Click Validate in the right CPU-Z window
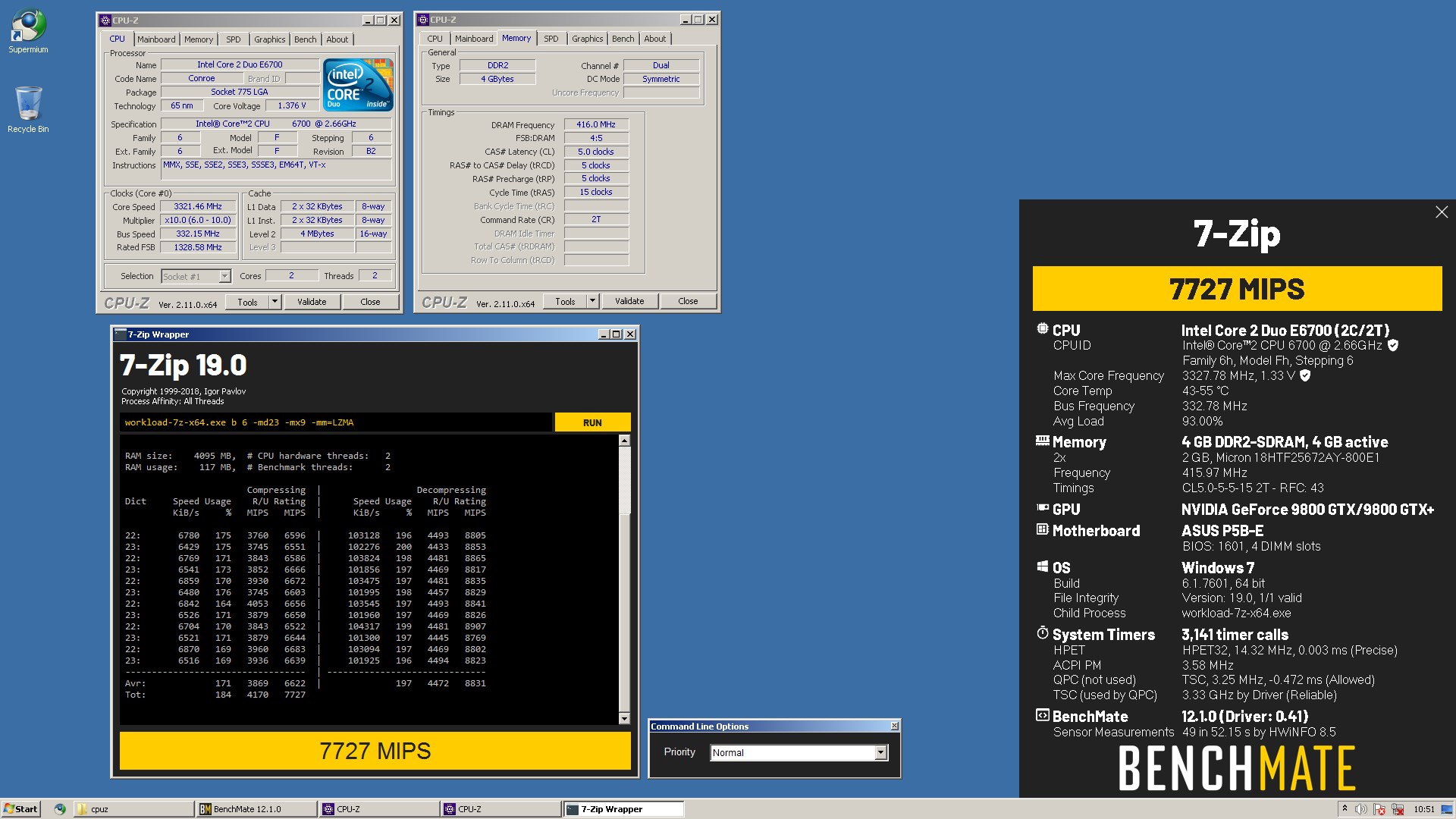The height and width of the screenshot is (819, 1456). click(x=629, y=301)
